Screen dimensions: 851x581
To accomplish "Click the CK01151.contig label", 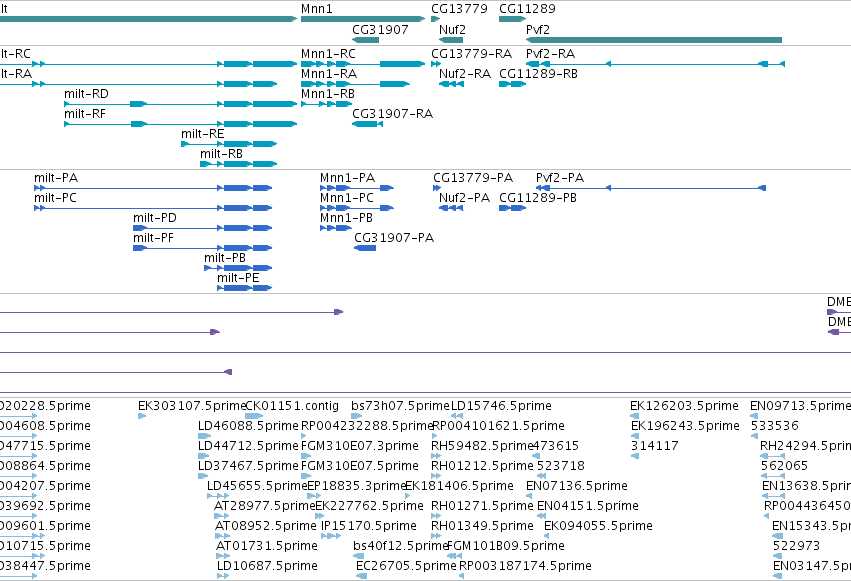I will point(292,406).
